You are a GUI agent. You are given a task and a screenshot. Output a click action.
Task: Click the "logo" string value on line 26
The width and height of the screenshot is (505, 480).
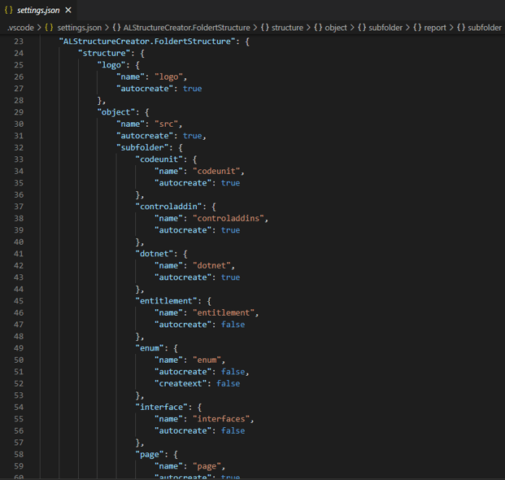pos(169,77)
